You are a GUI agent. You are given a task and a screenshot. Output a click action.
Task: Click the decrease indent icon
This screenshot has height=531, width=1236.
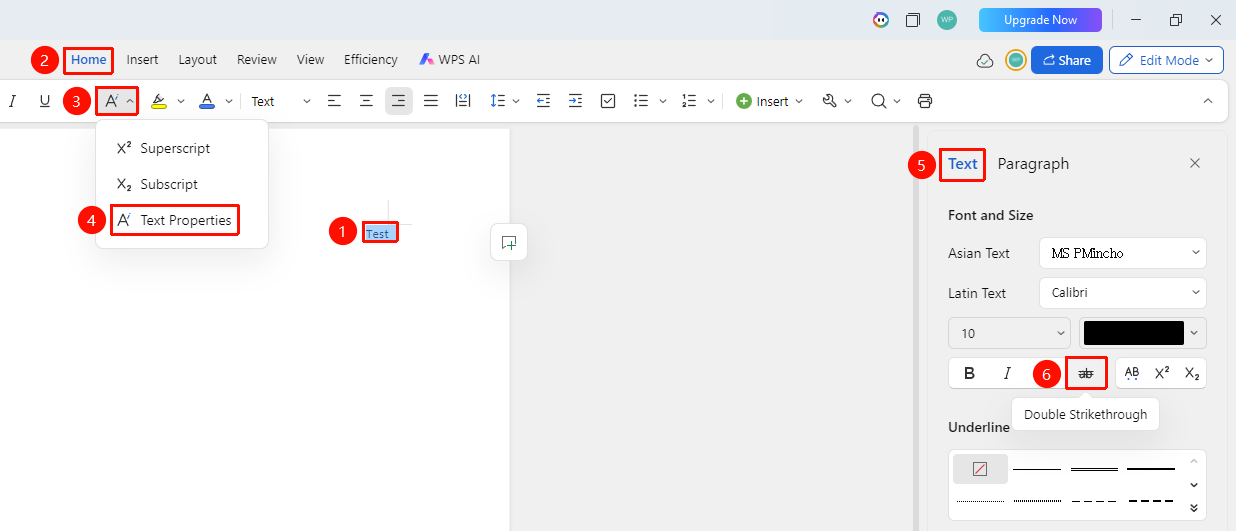[543, 101]
